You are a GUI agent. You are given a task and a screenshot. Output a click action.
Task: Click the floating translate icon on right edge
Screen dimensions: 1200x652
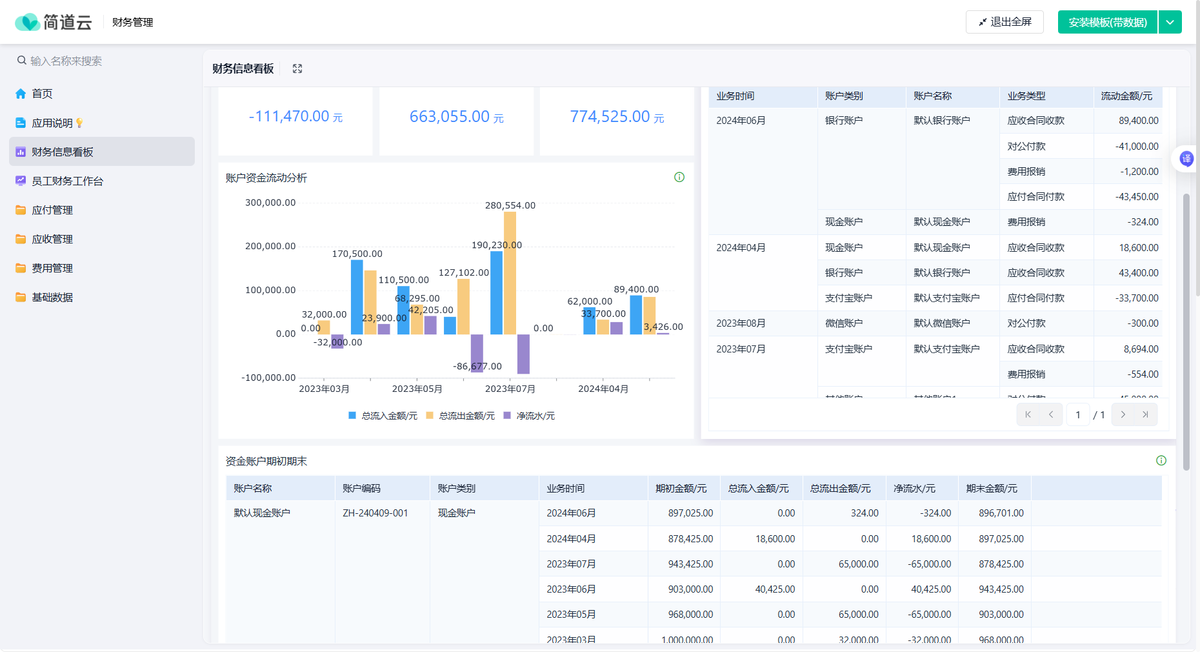[1186, 159]
